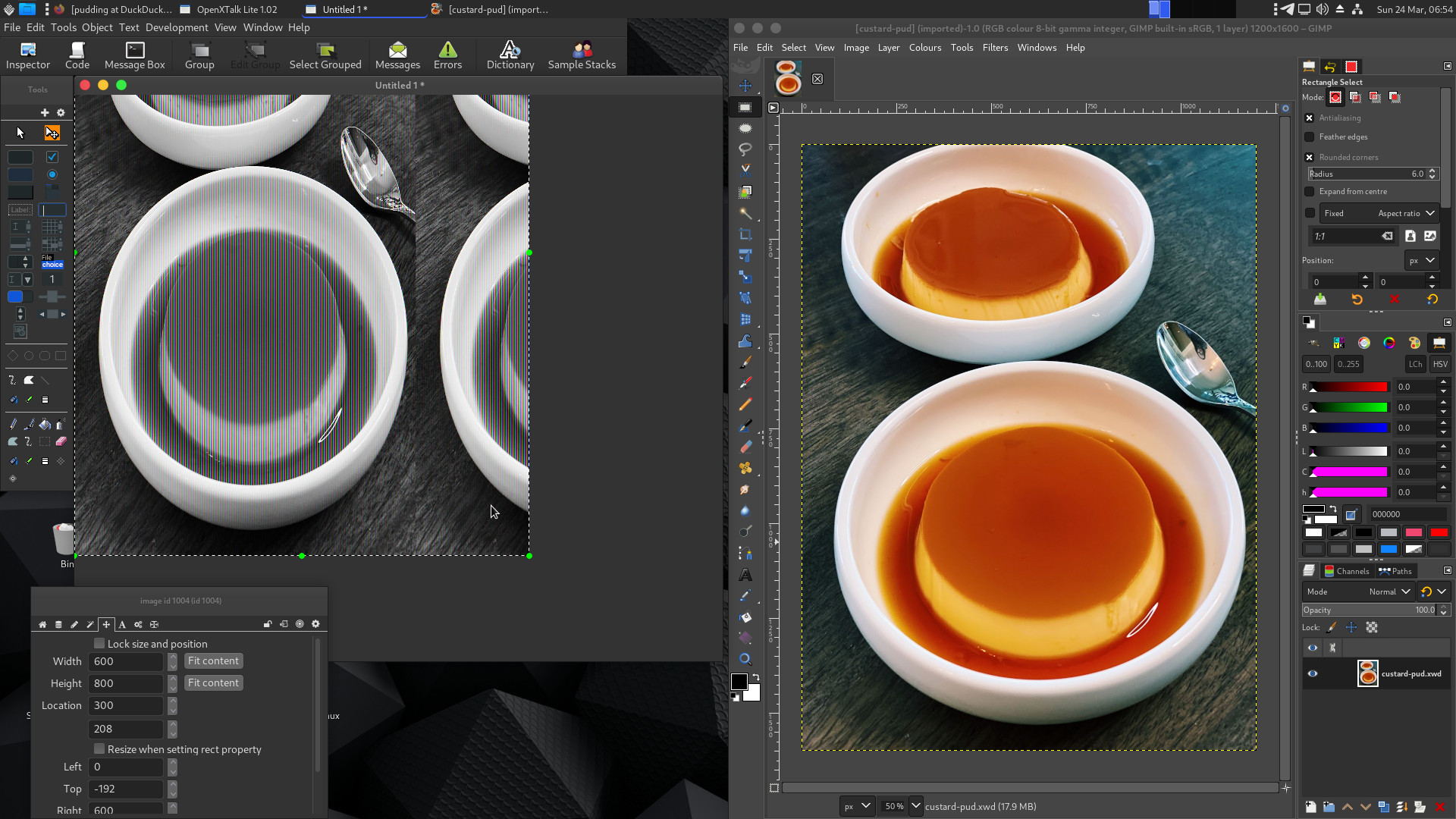The height and width of the screenshot is (819, 1456).
Task: Click Fit content next to Height
Action: (x=213, y=682)
